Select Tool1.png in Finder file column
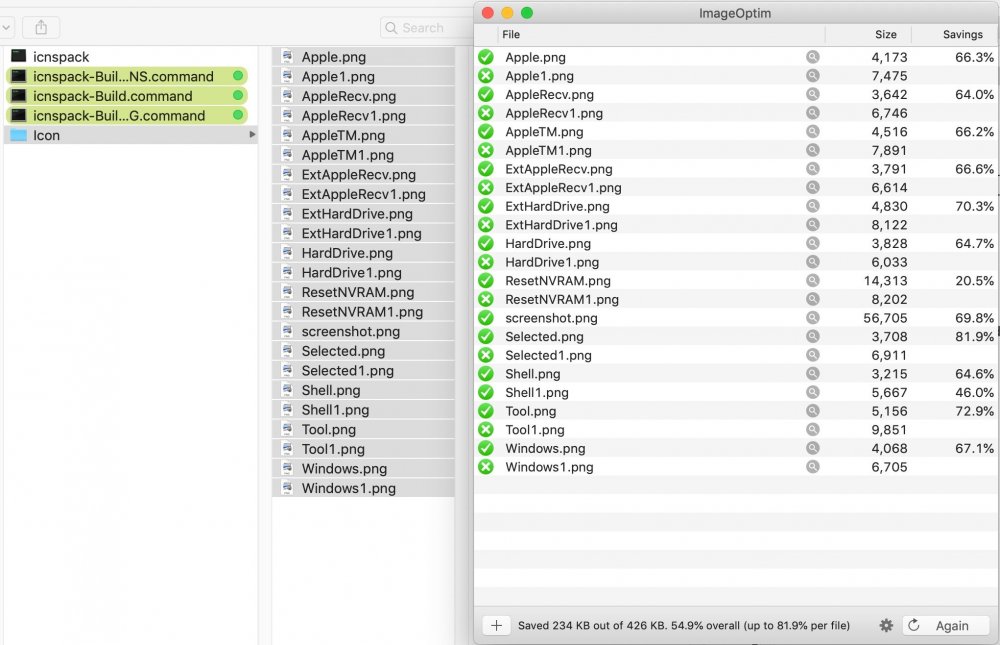 pos(364,449)
